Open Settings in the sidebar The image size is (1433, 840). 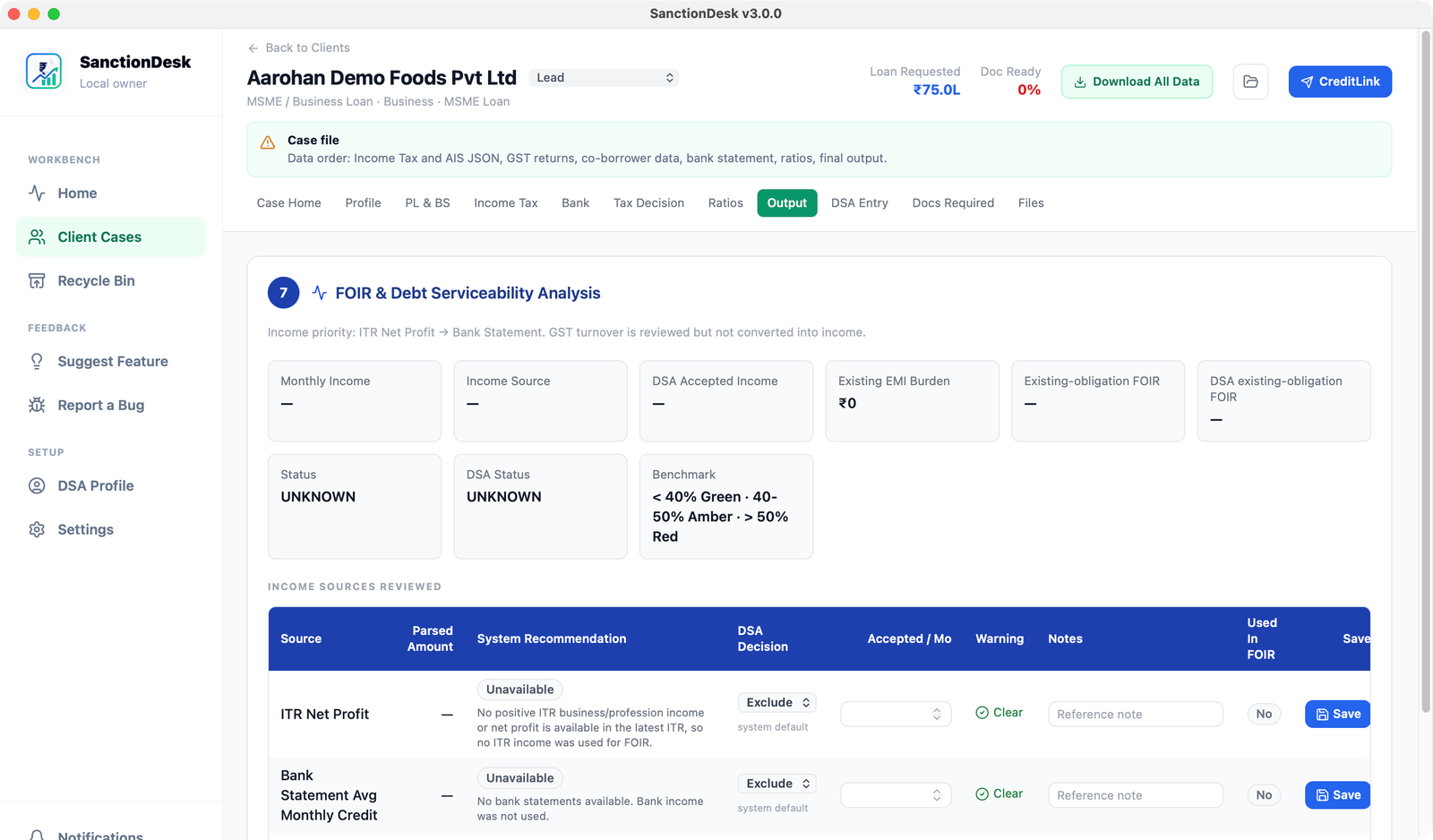[111, 529]
